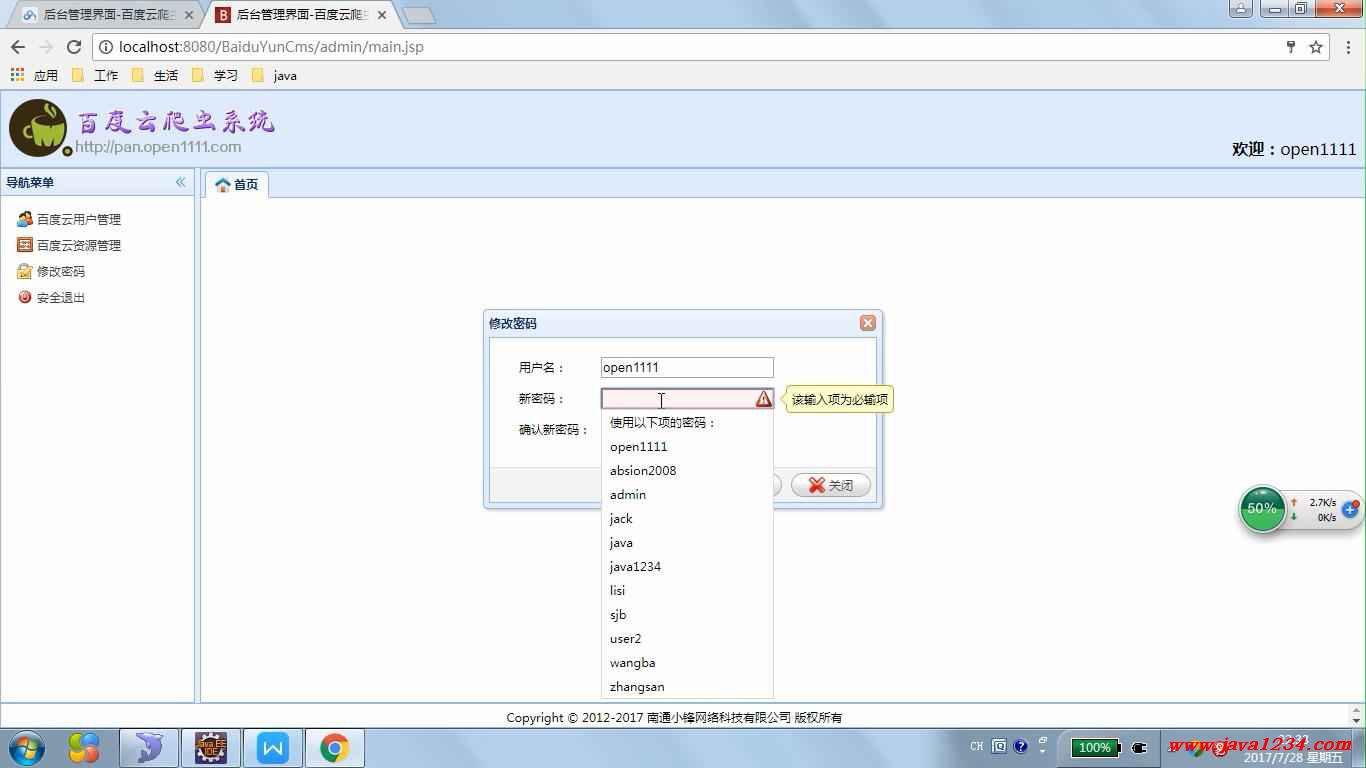This screenshot has height=768, width=1366.
Task: Open the Java EE IDE taskbar app
Action: click(211, 748)
